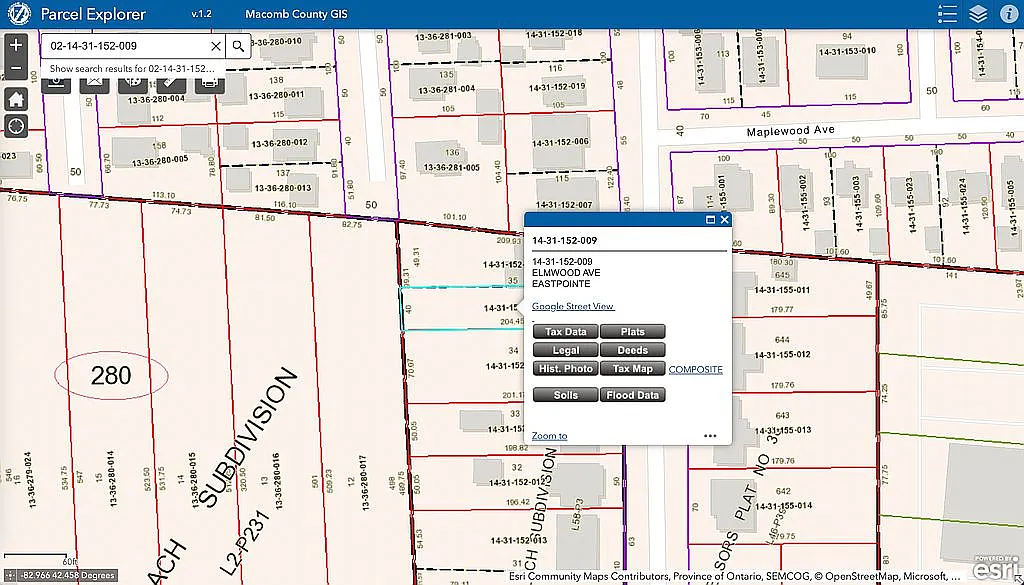1024x585 pixels.
Task: Run the parcel search magnifier icon
Action: 238,46
